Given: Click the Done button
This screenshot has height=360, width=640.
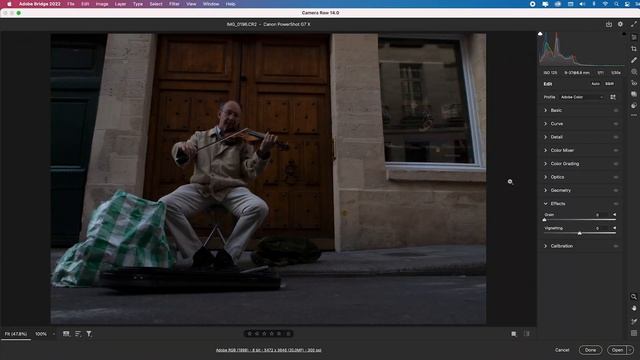Looking at the screenshot, I should click(590, 350).
